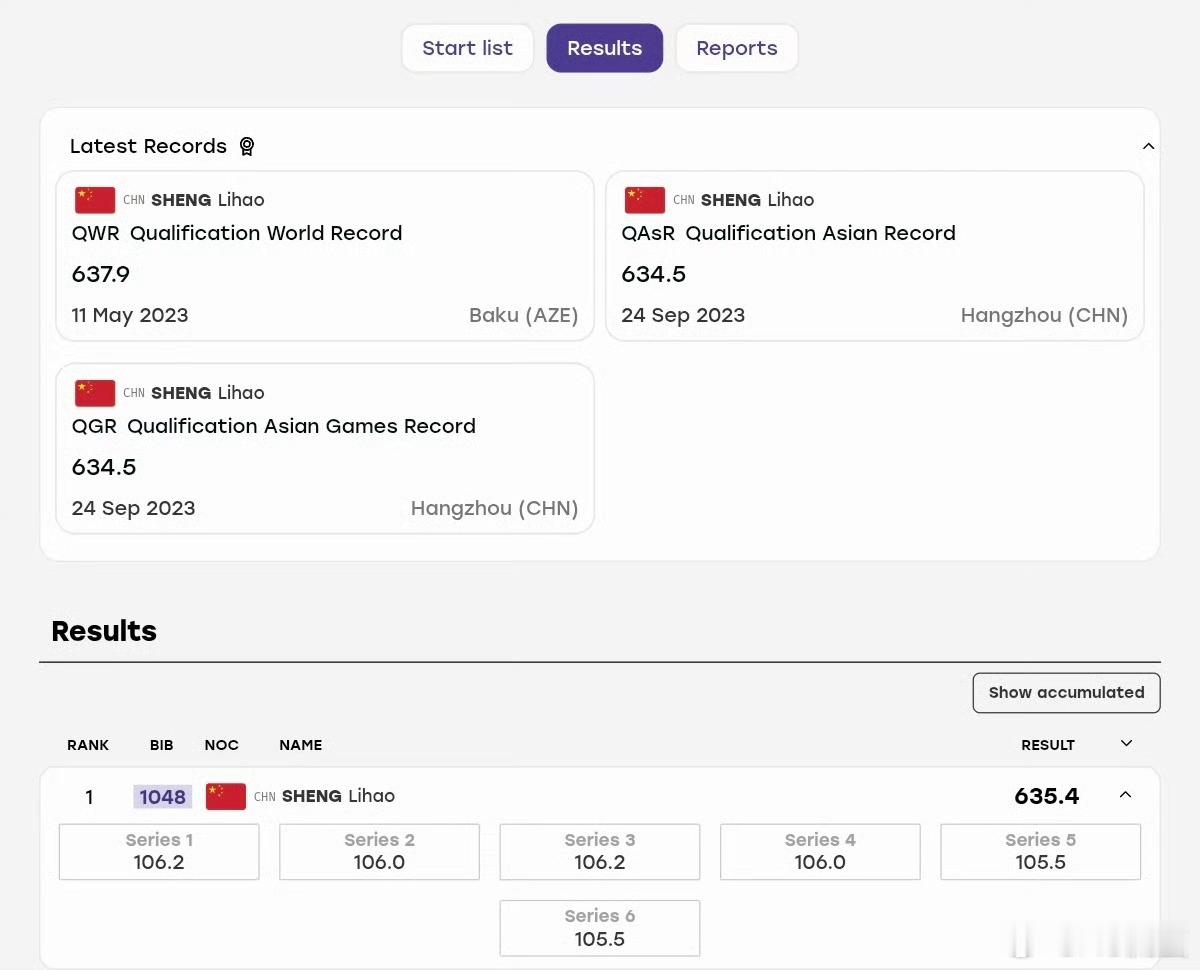Collapse the series details beside 635.4
This screenshot has height=970, width=1200.
point(1125,795)
